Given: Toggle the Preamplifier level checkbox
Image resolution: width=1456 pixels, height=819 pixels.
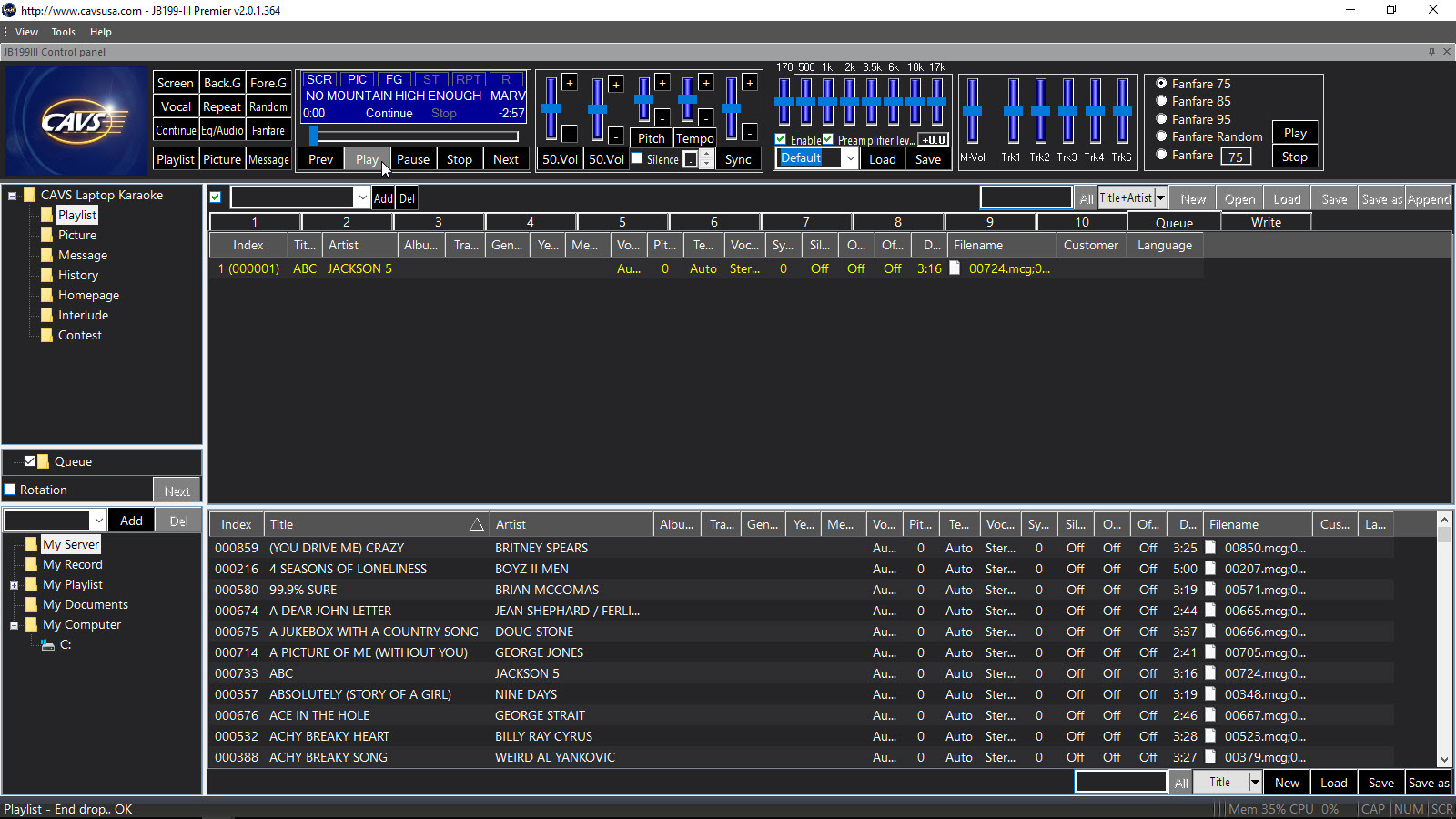Looking at the screenshot, I should [828, 139].
